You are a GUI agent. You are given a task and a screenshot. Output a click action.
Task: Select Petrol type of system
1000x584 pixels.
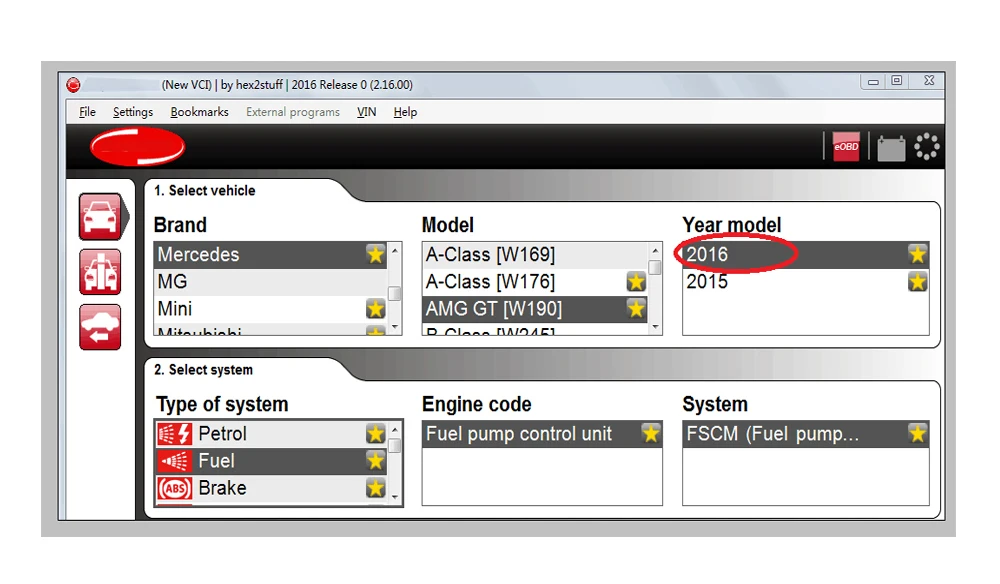tap(271, 434)
